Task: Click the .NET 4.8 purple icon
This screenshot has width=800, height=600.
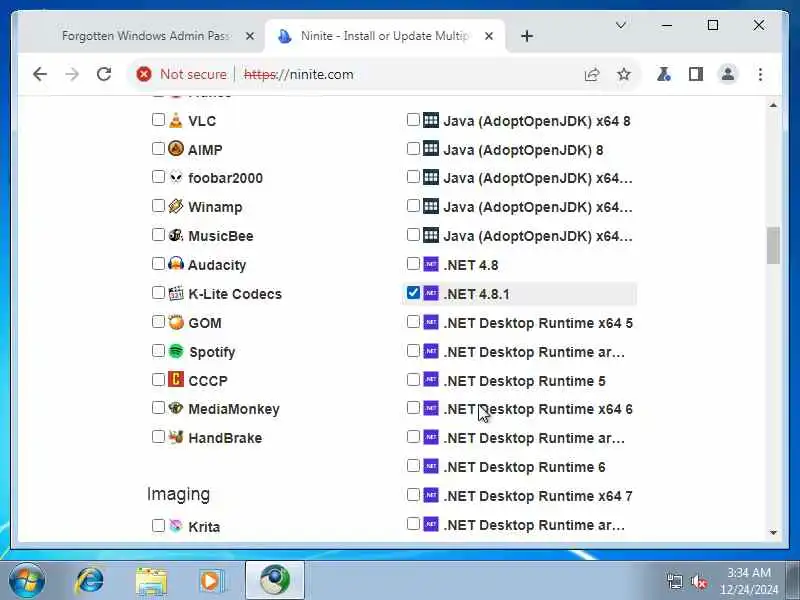Action: pyautogui.click(x=431, y=264)
